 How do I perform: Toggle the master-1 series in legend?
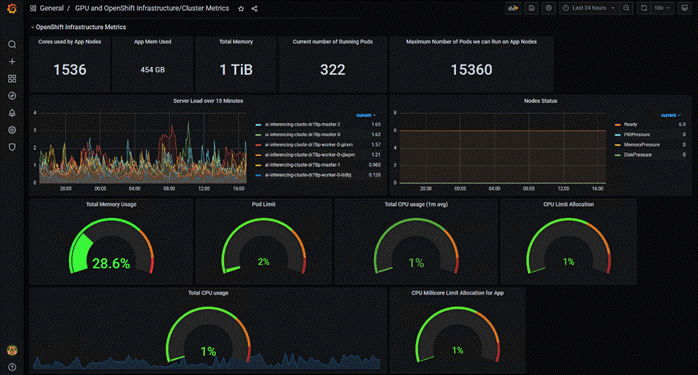[x=302, y=165]
